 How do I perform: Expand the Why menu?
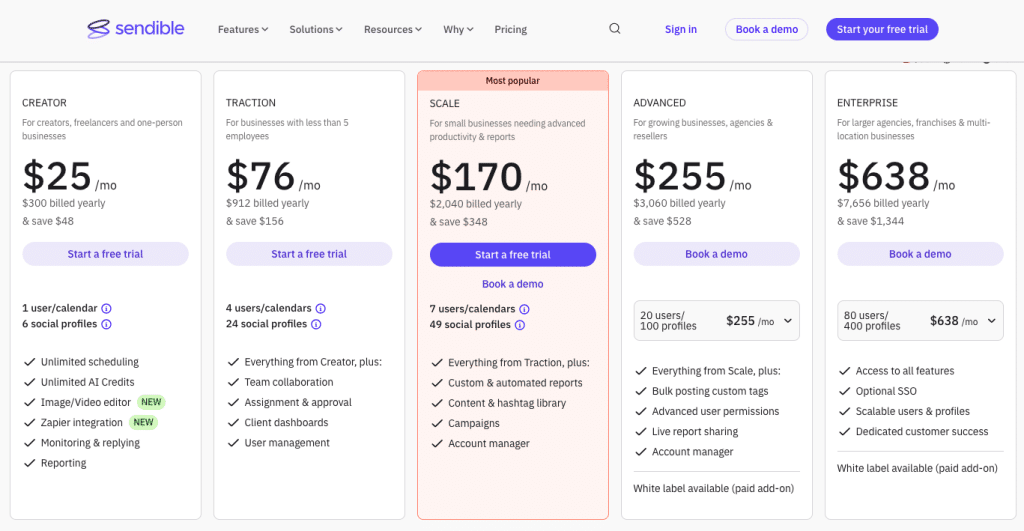pos(458,29)
